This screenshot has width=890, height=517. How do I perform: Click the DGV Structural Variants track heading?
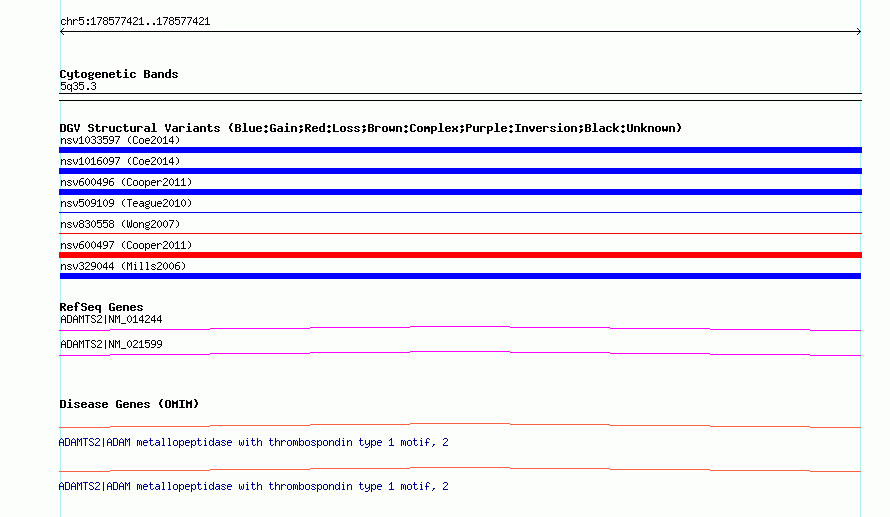tap(371, 128)
